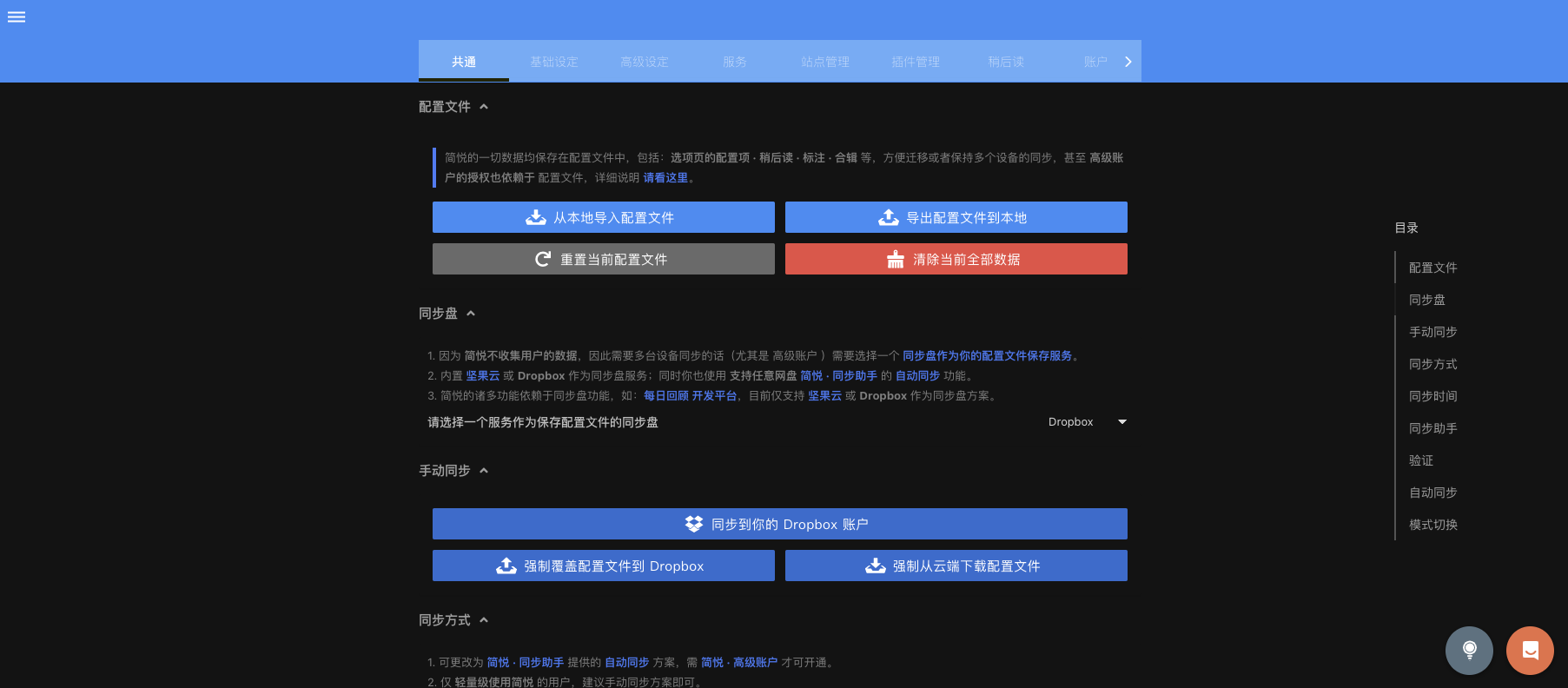Jump to 模式切换 in the table of contents
The image size is (1568, 688).
1432,525
